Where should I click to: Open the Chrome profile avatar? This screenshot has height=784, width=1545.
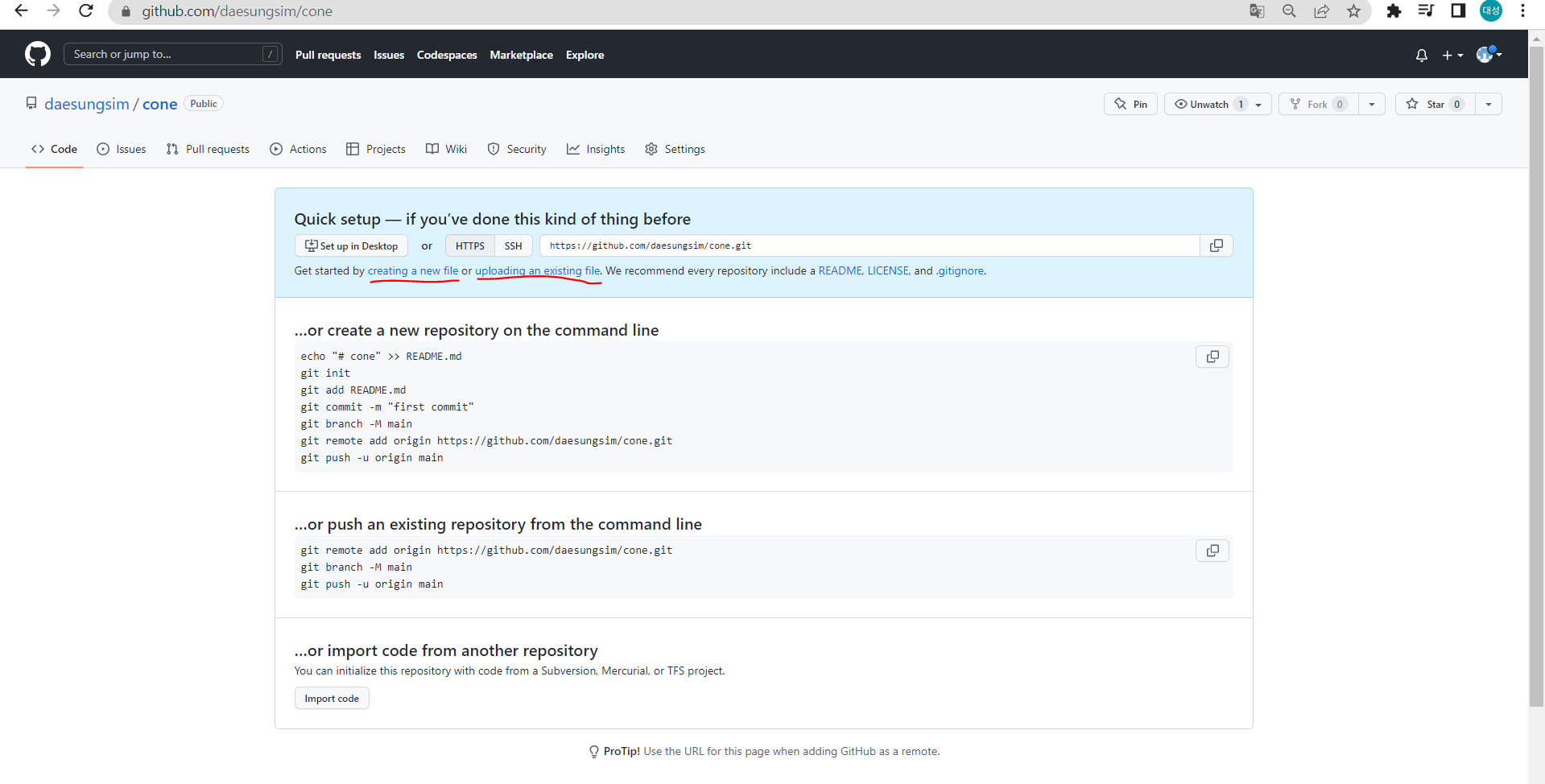1491,11
